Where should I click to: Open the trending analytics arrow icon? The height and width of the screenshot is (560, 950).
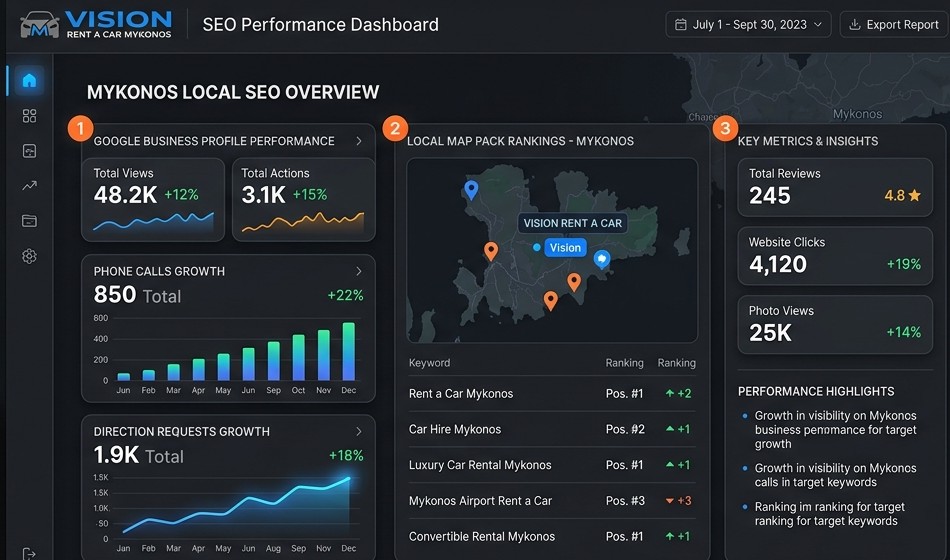point(29,186)
